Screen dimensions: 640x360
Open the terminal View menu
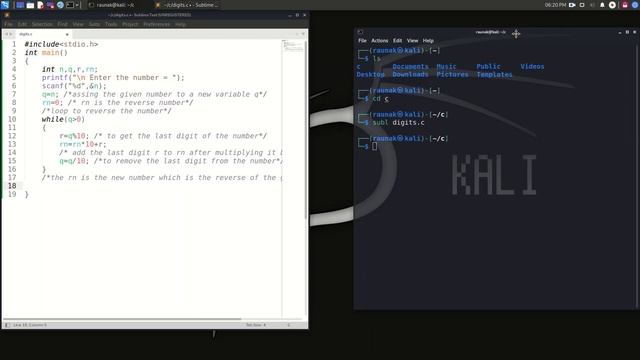coord(412,41)
